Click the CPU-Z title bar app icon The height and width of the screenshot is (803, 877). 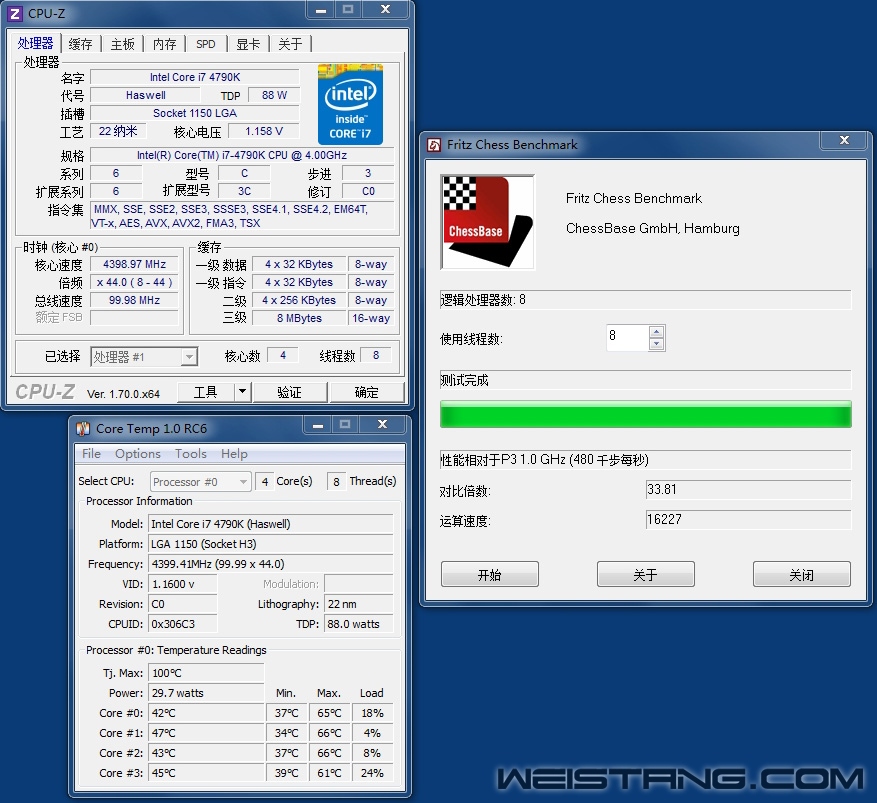[15, 13]
